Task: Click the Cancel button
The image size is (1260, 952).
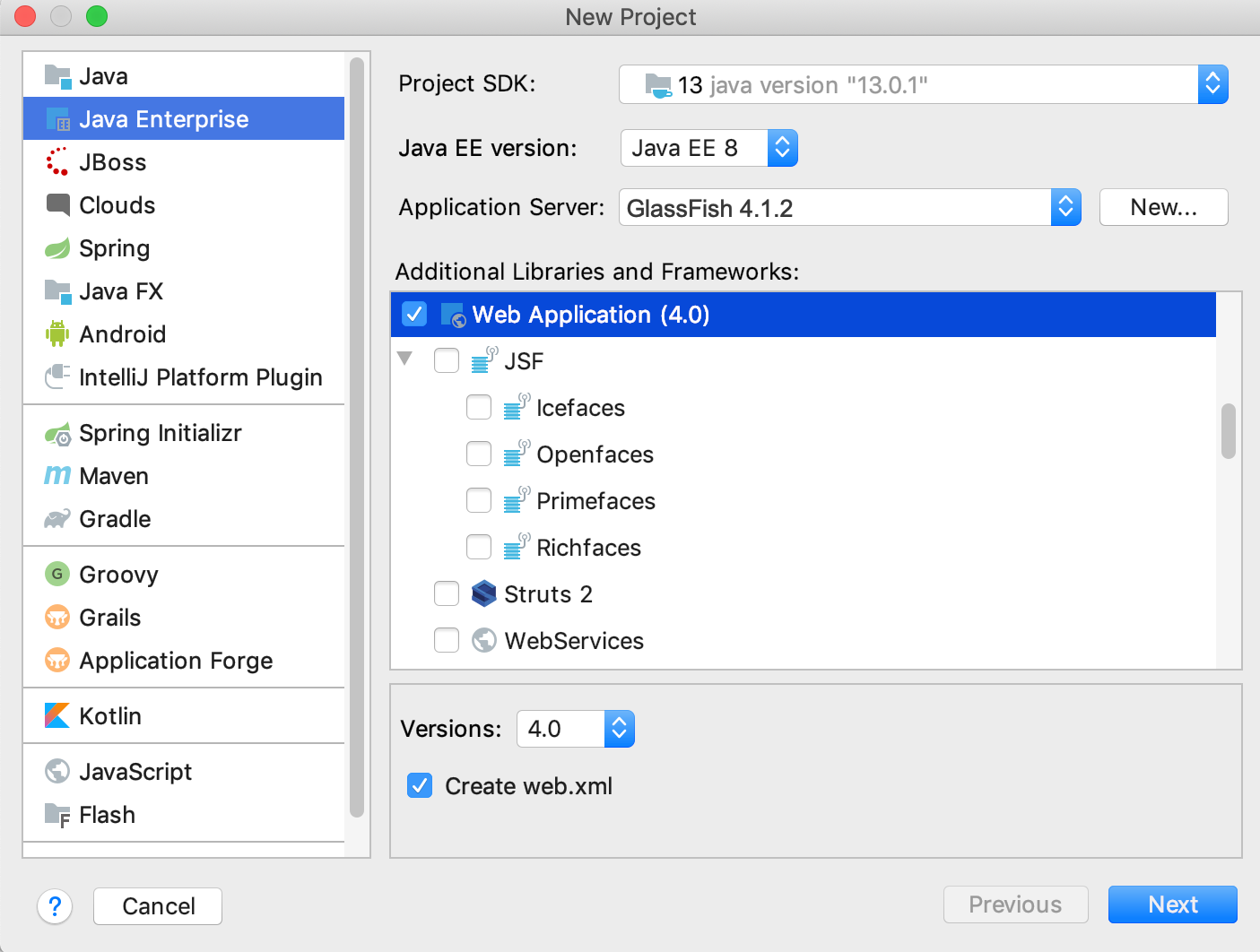Action: click(158, 906)
